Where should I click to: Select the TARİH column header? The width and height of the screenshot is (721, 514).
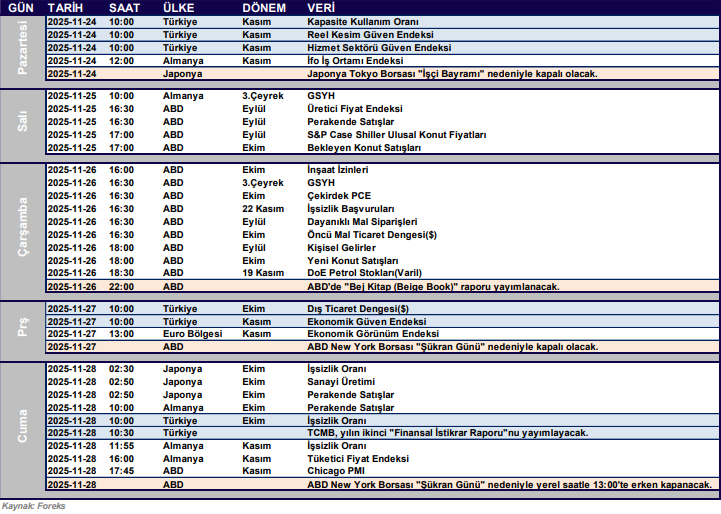65,7
